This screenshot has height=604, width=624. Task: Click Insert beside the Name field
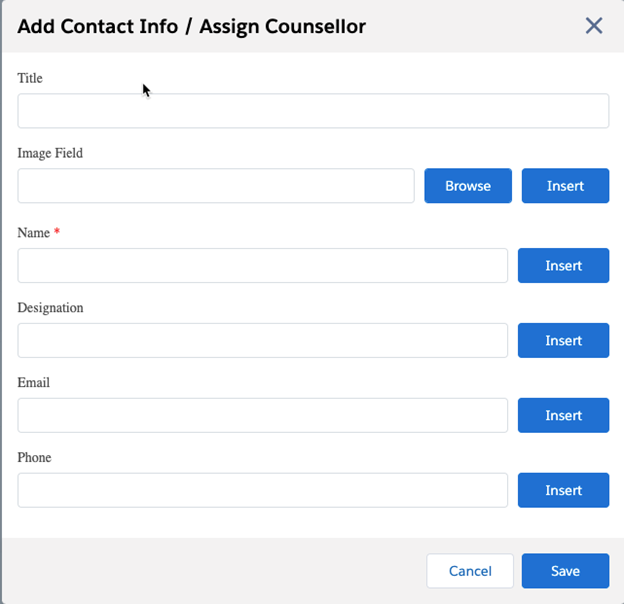pos(563,266)
